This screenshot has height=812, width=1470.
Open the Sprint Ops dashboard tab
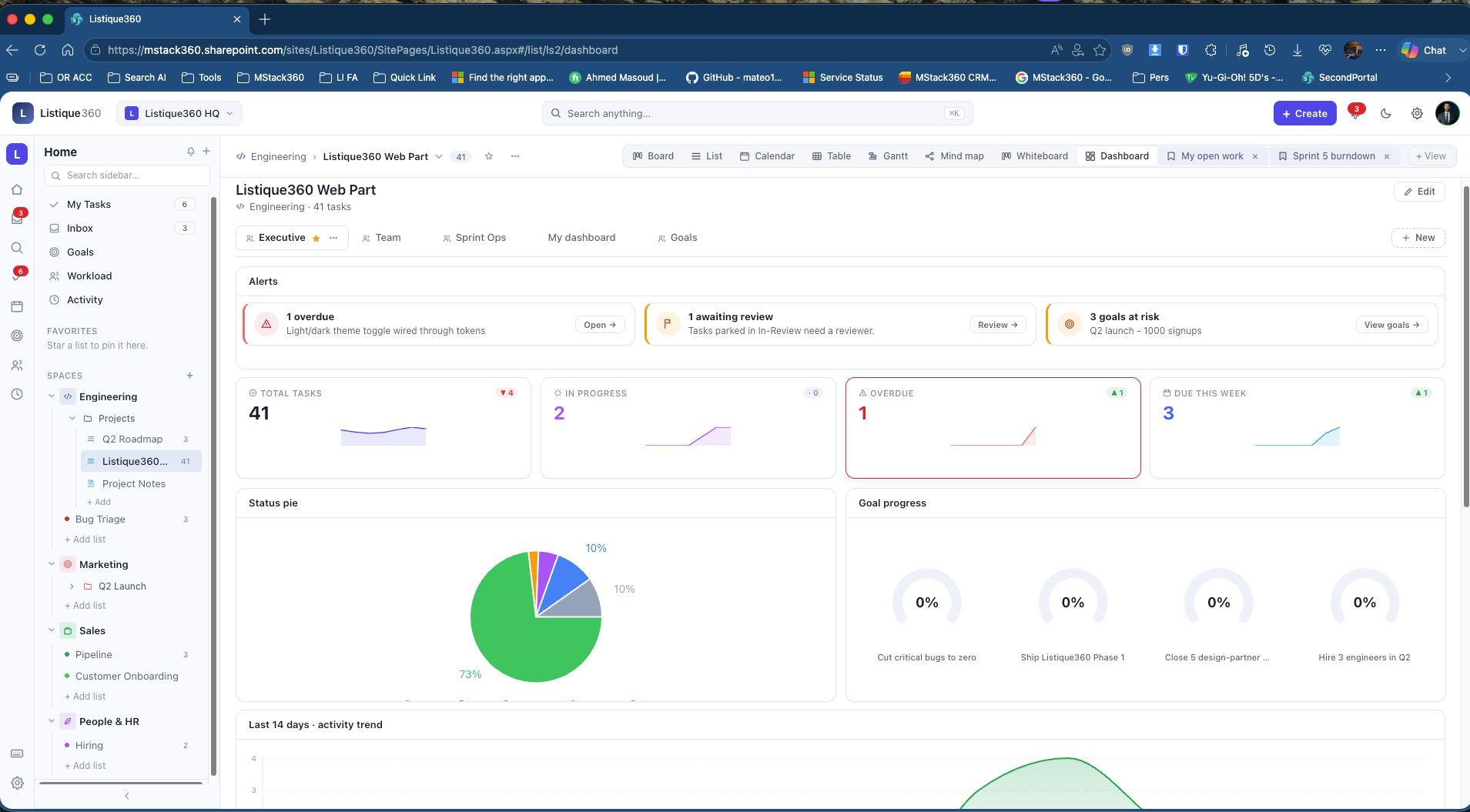tap(474, 238)
